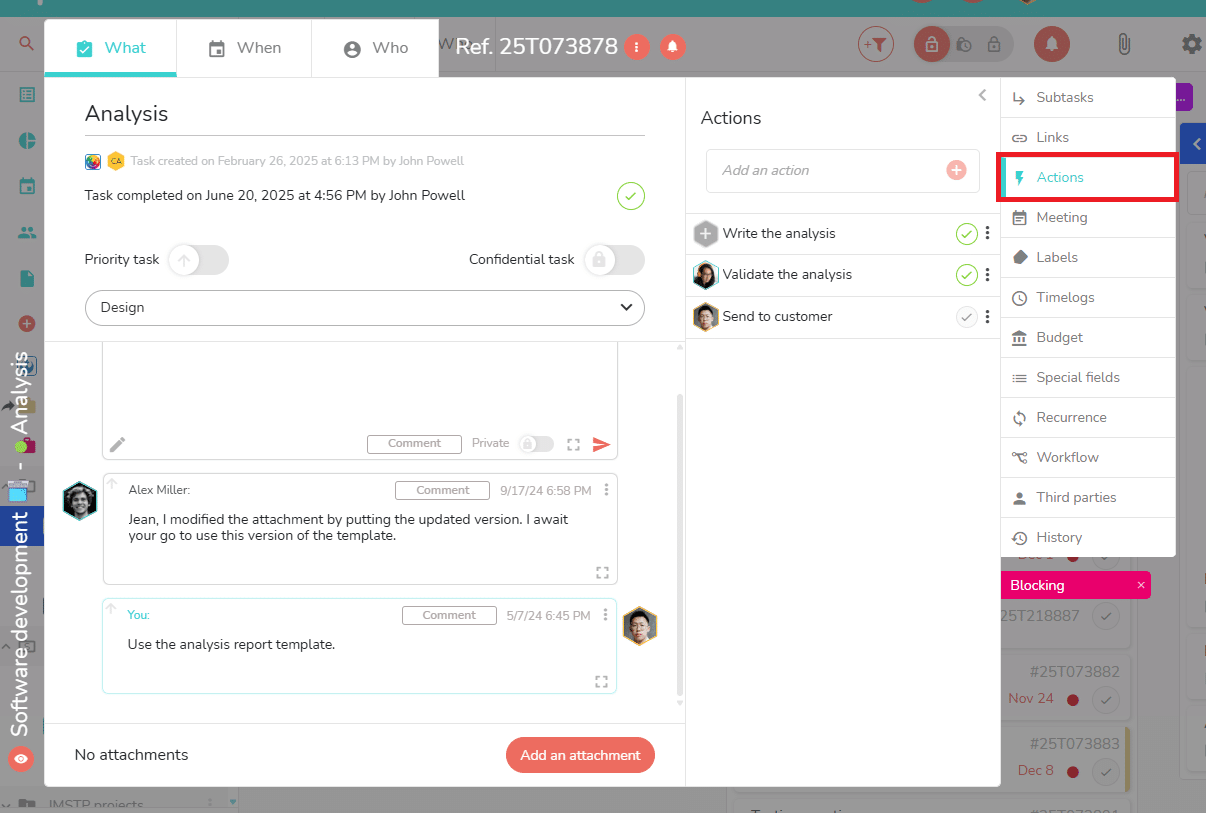Remove the pink Blocking label
This screenshot has height=813, width=1206.
(x=1140, y=585)
